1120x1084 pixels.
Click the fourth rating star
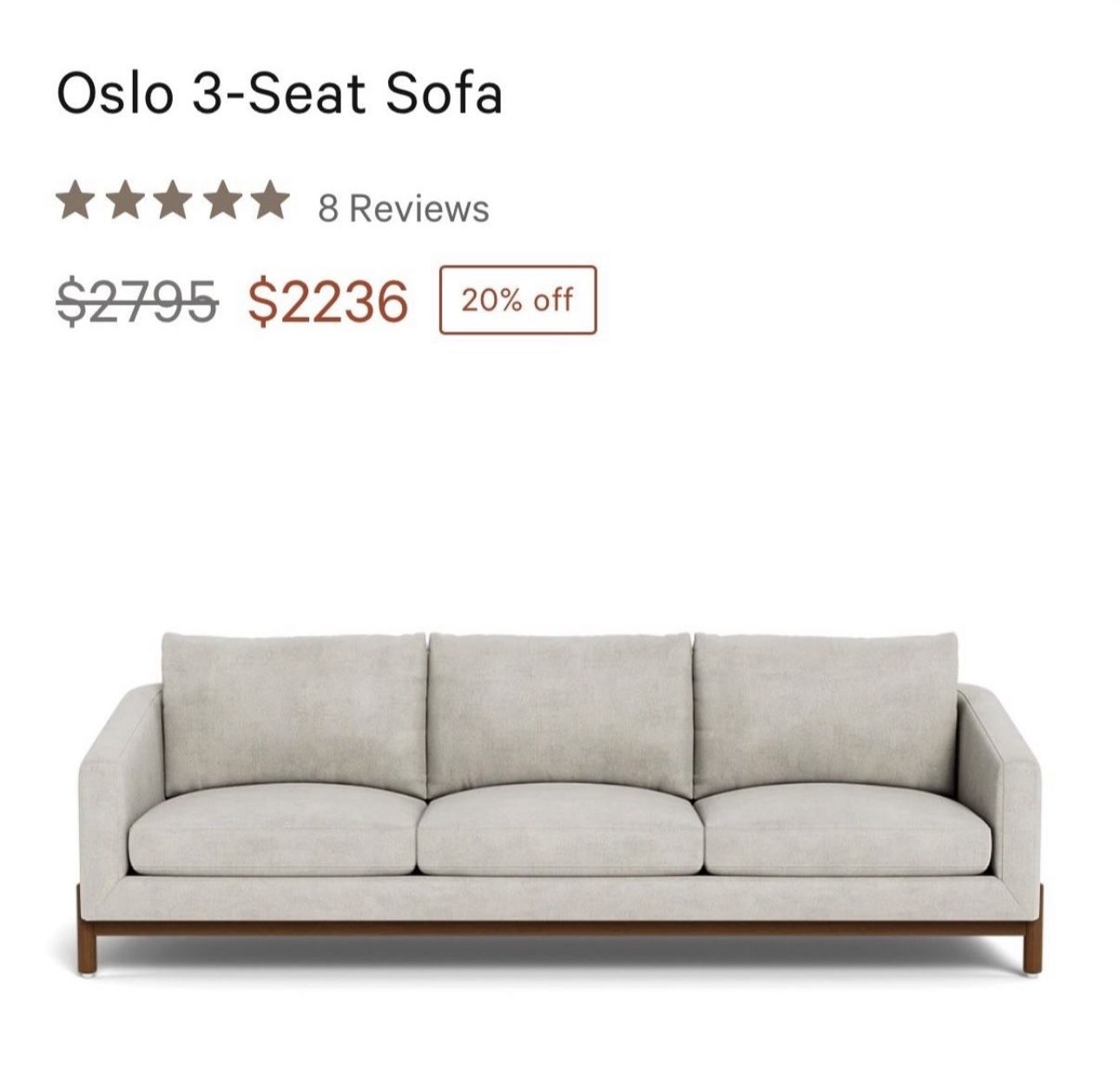coord(221,201)
